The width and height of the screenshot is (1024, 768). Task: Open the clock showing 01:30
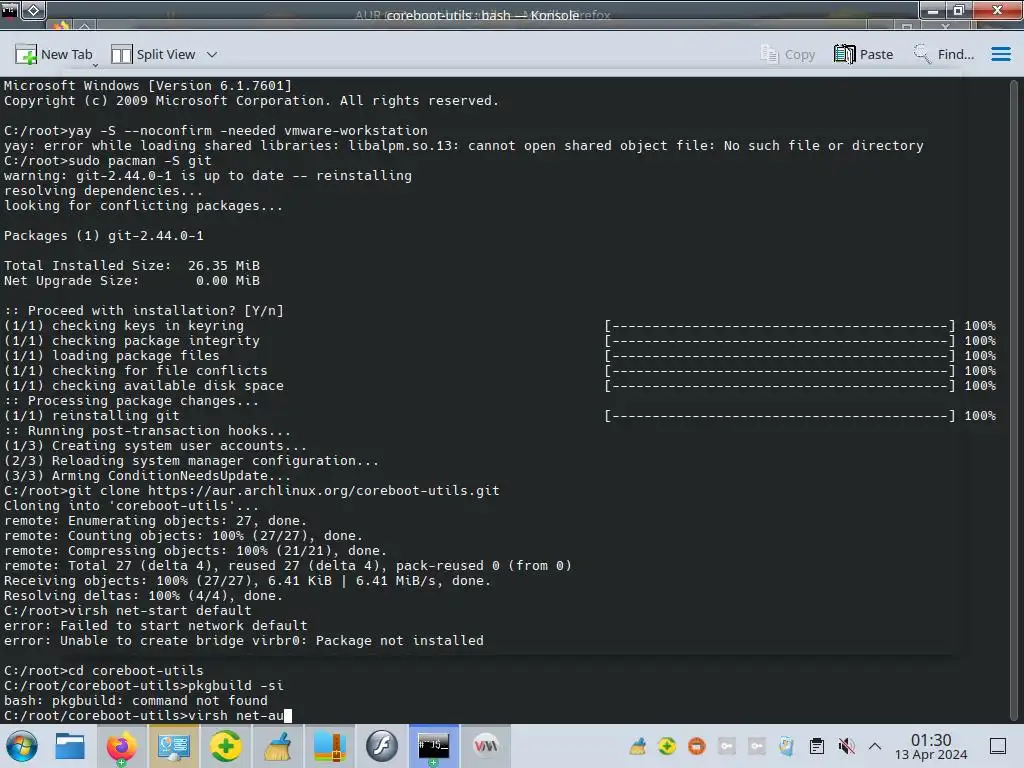[931, 746]
